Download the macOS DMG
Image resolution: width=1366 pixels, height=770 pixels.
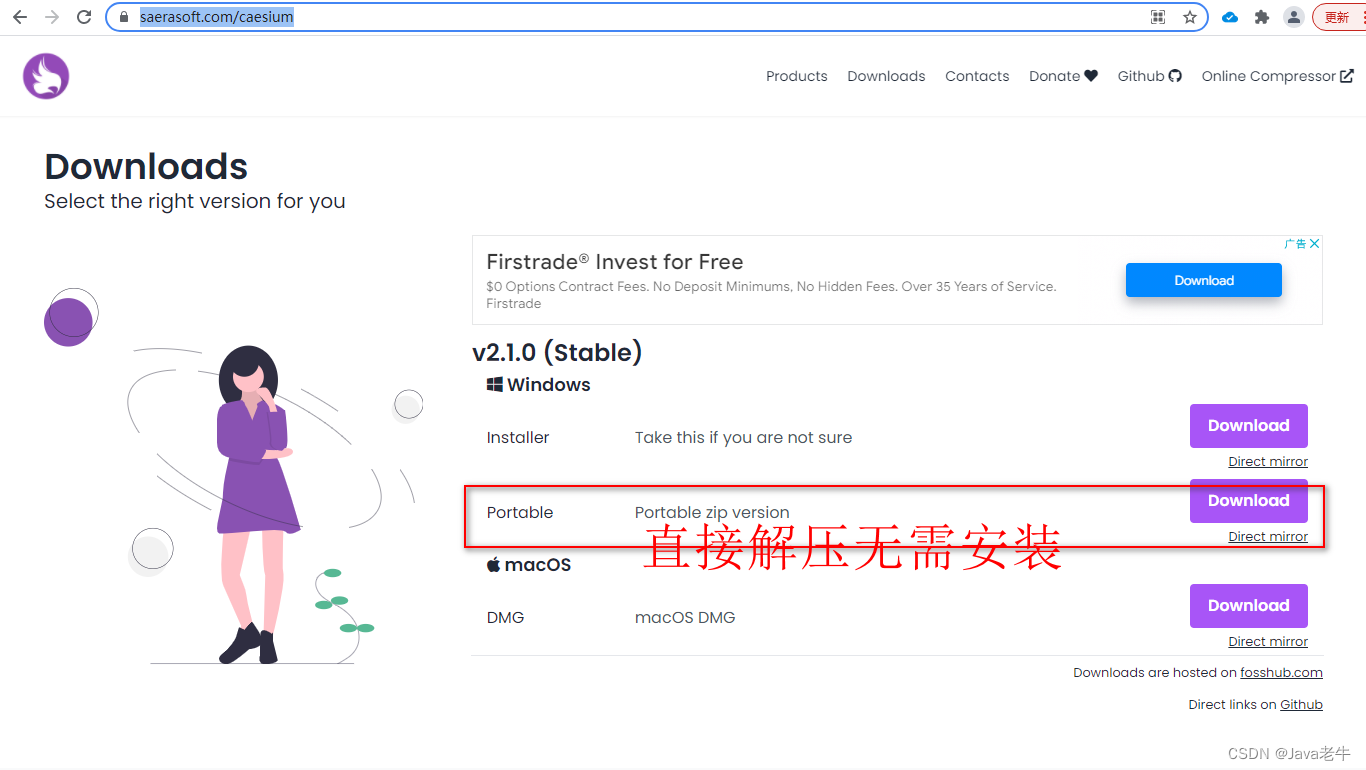[x=1248, y=606]
